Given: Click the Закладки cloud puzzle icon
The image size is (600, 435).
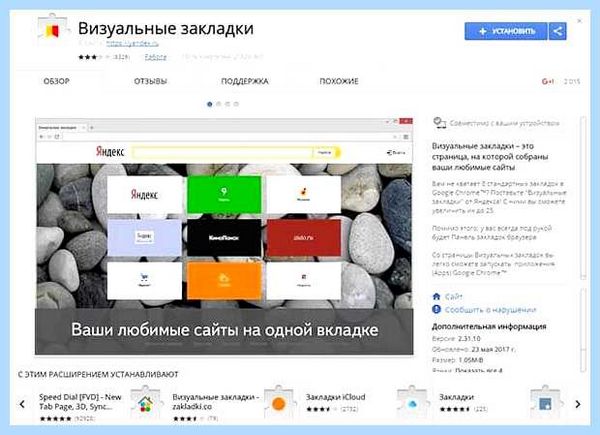Looking at the screenshot, I should (412, 403).
